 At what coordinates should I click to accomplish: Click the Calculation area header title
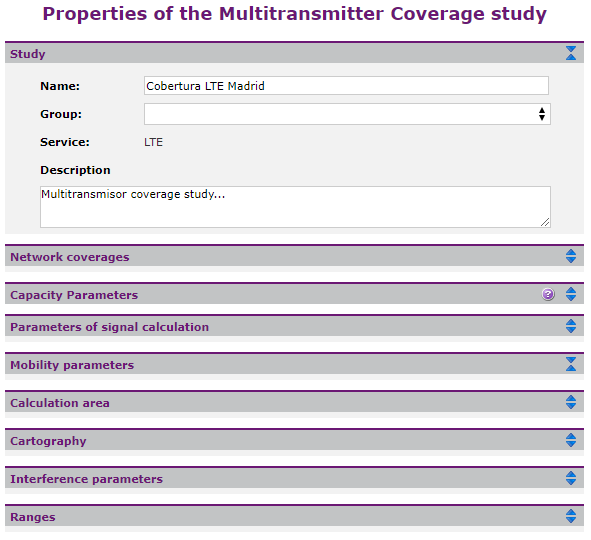(x=60, y=403)
